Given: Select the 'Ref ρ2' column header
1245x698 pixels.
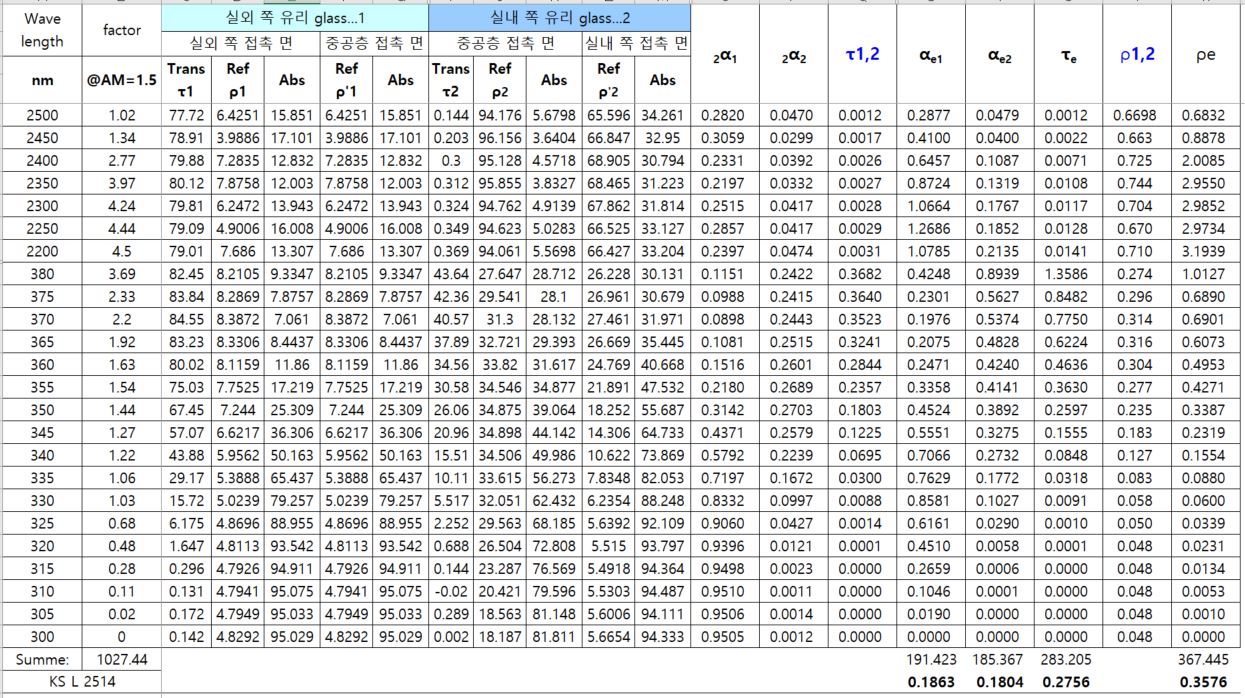Looking at the screenshot, I should [x=499, y=80].
